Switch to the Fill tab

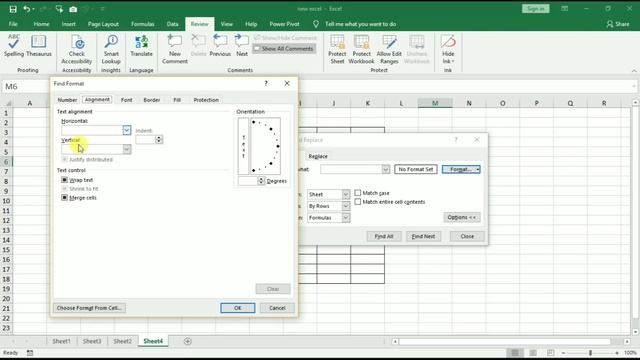tap(177, 100)
